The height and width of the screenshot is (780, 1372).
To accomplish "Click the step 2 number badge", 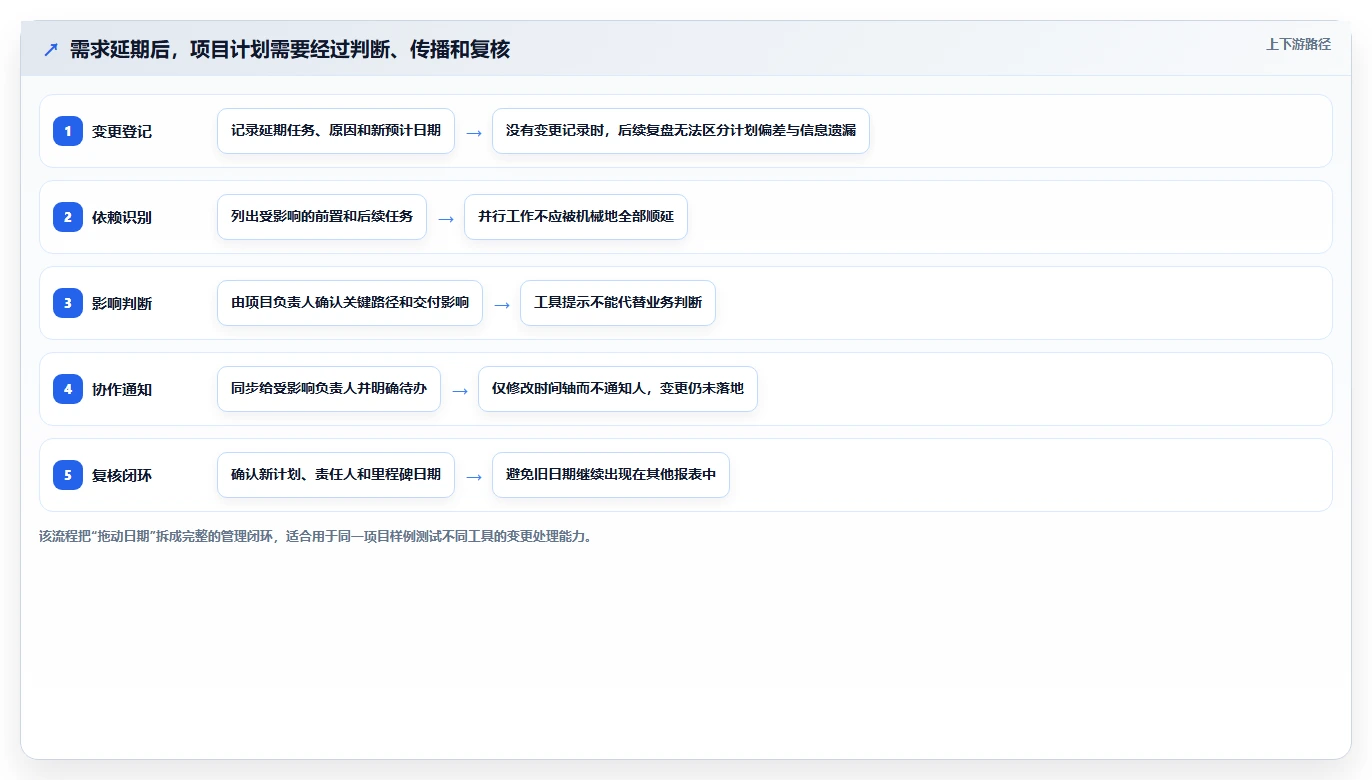I will pyautogui.click(x=68, y=217).
